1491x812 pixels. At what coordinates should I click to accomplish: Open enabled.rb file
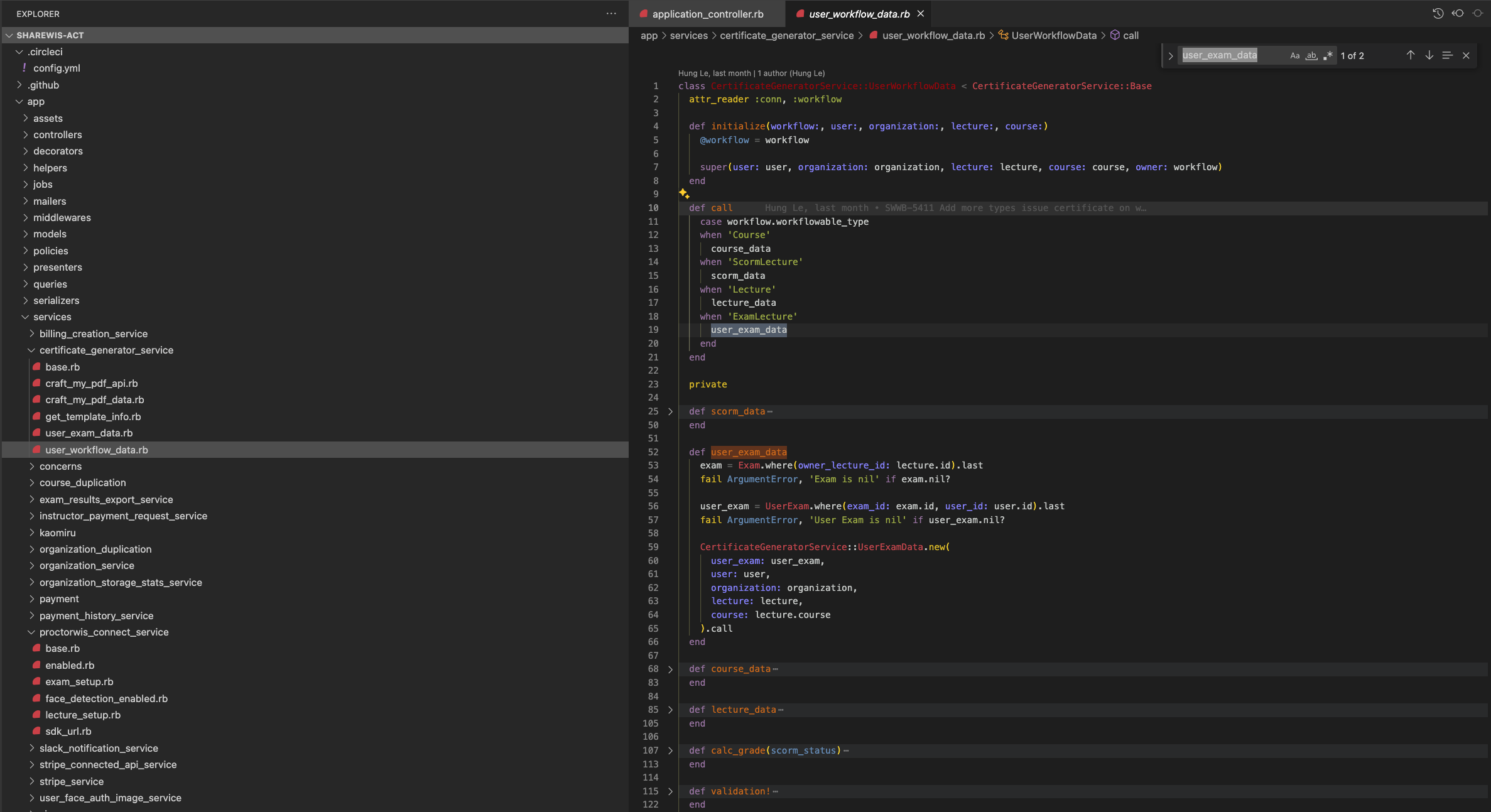pos(315,665)
